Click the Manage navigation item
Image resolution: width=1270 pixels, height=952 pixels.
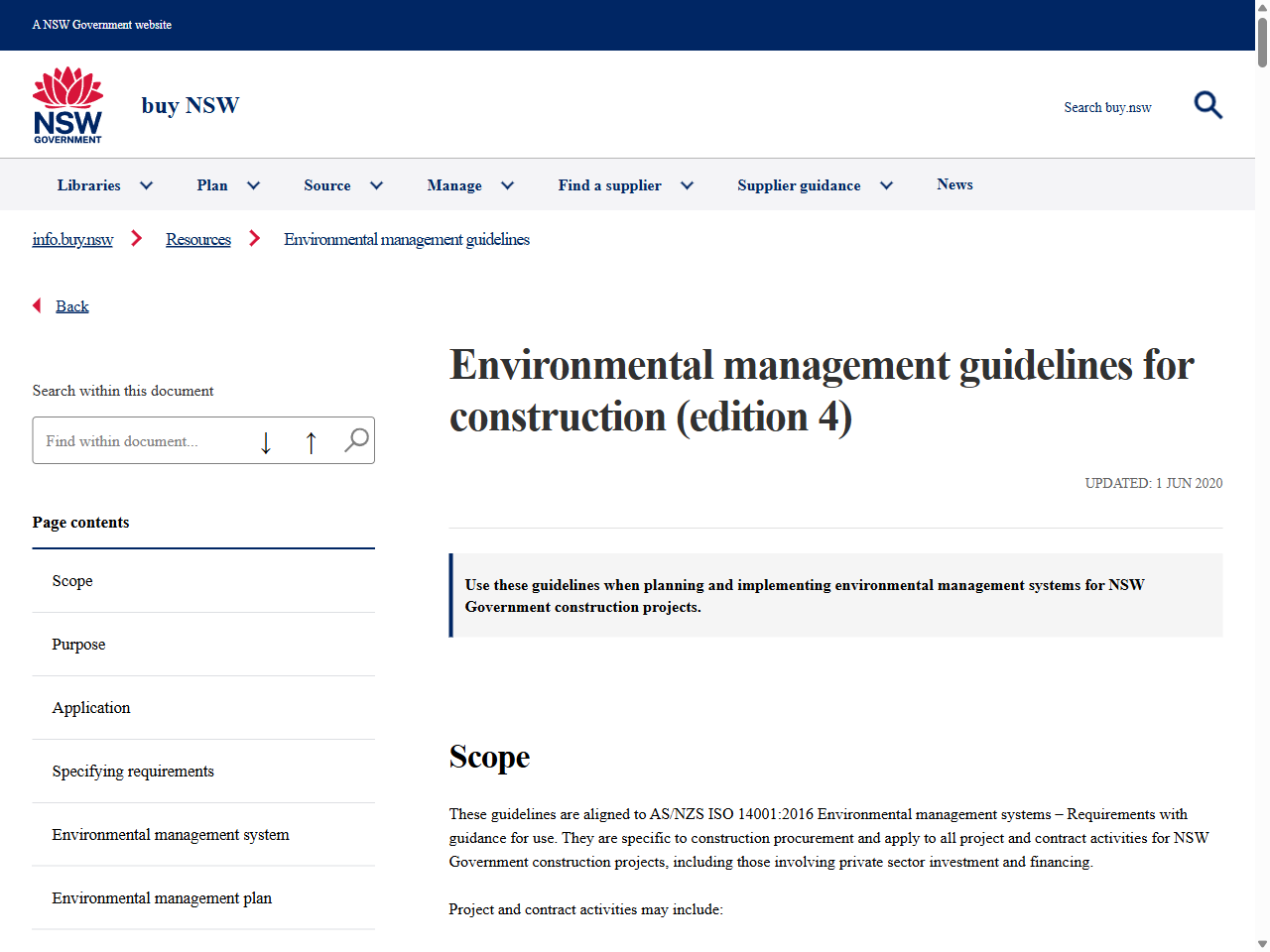pos(454,184)
